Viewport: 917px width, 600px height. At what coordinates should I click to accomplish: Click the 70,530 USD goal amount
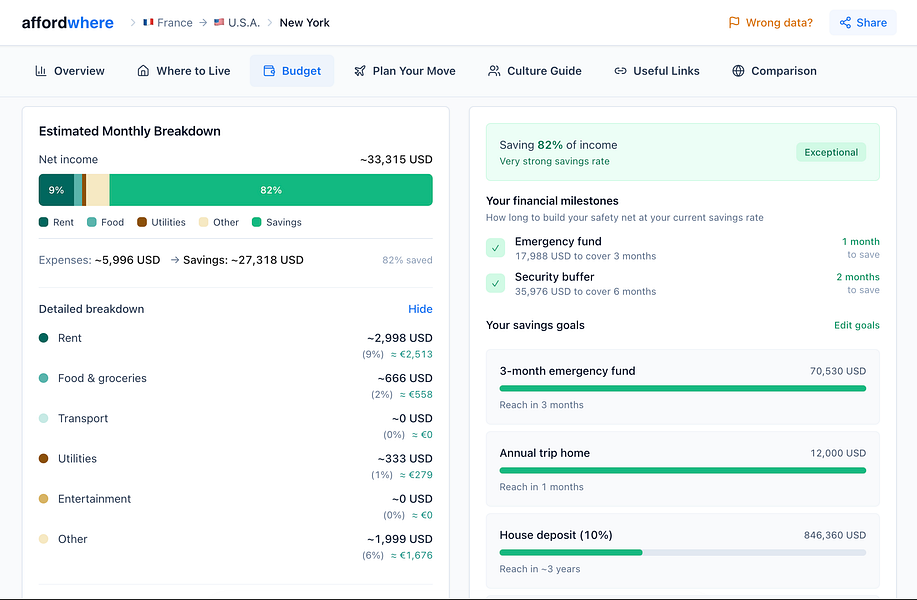tap(837, 371)
